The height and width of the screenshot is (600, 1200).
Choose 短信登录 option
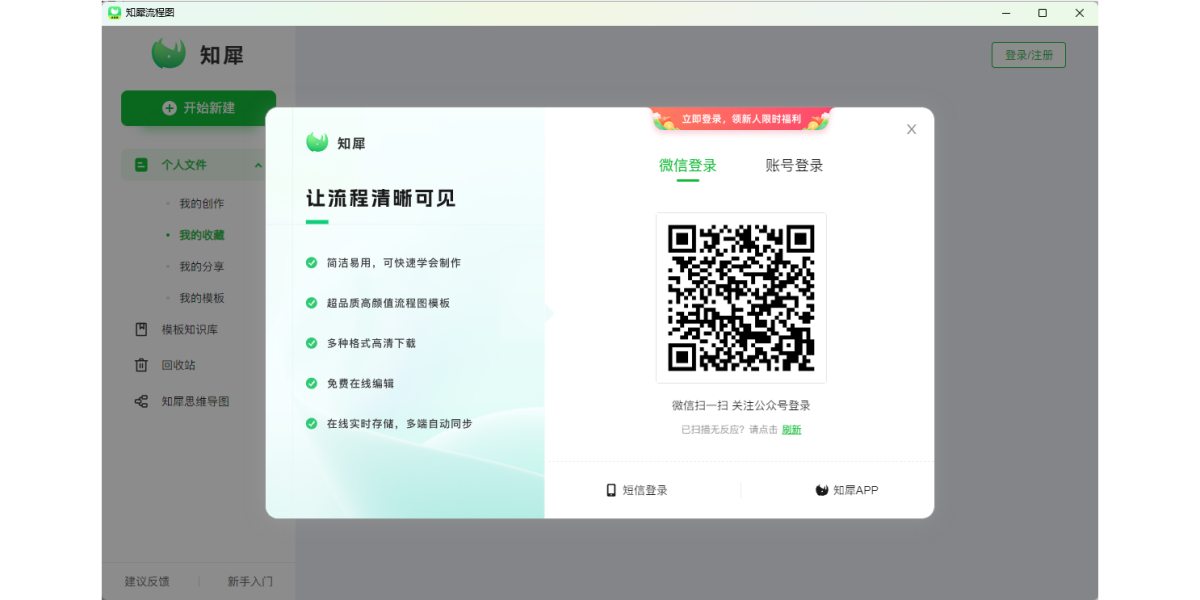[636, 490]
